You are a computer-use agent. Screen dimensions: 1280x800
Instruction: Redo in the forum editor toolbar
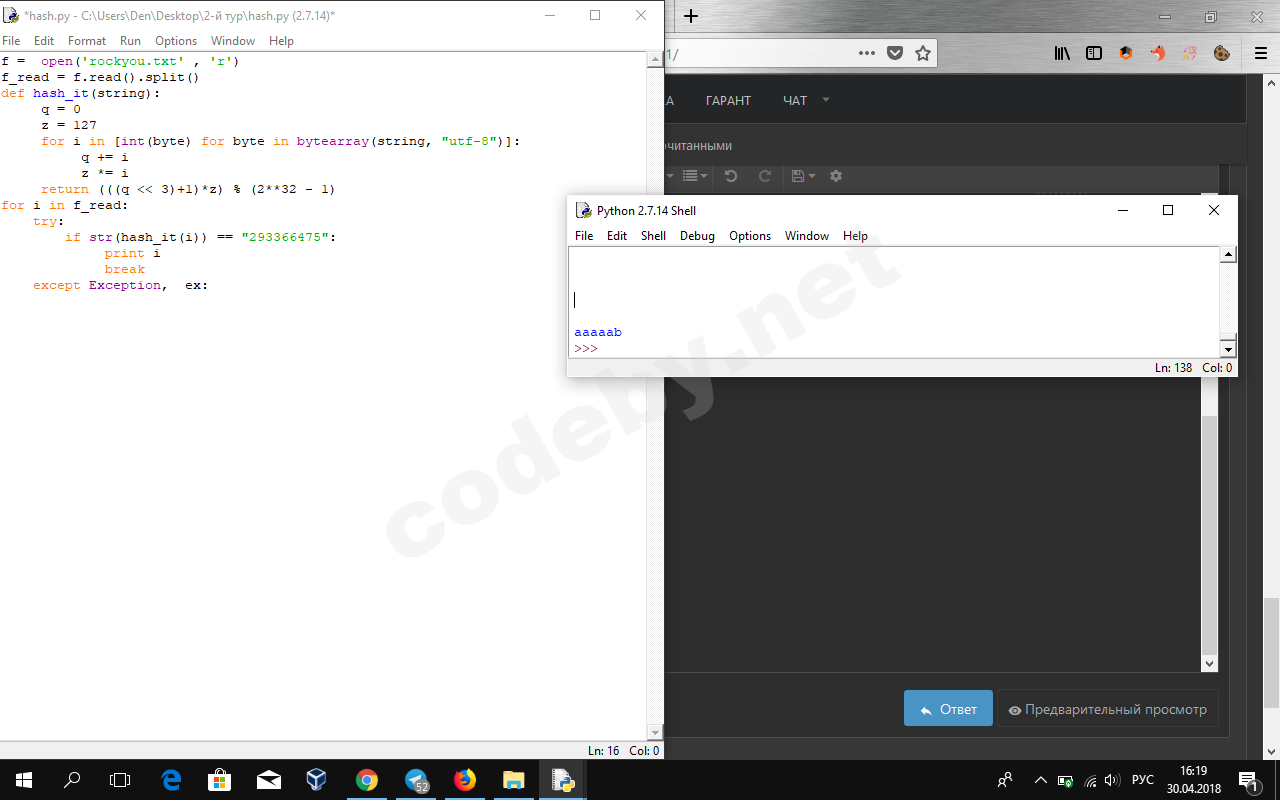click(x=765, y=176)
